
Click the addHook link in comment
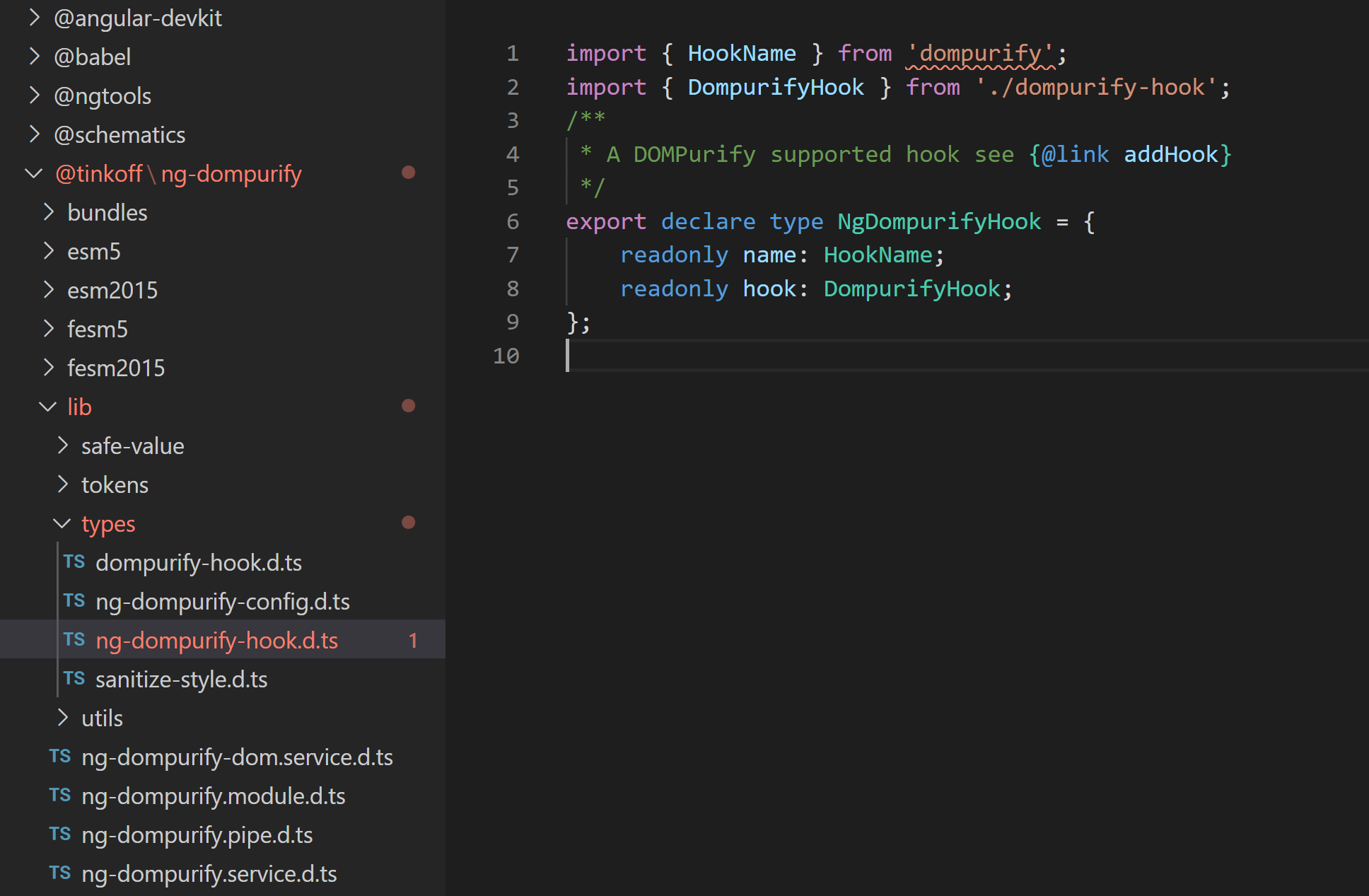tap(1170, 154)
